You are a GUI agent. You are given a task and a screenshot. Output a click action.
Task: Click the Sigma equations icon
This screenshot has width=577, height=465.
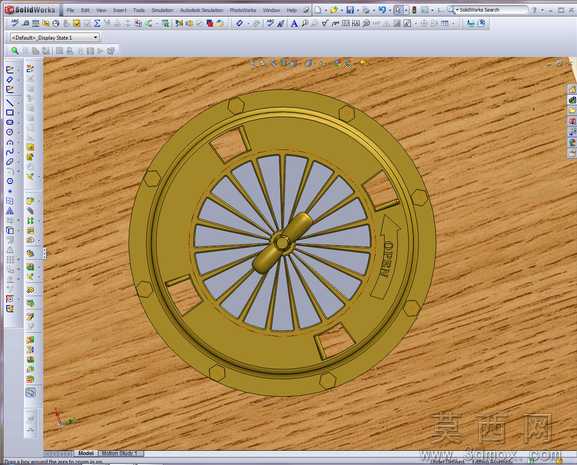tap(97, 24)
